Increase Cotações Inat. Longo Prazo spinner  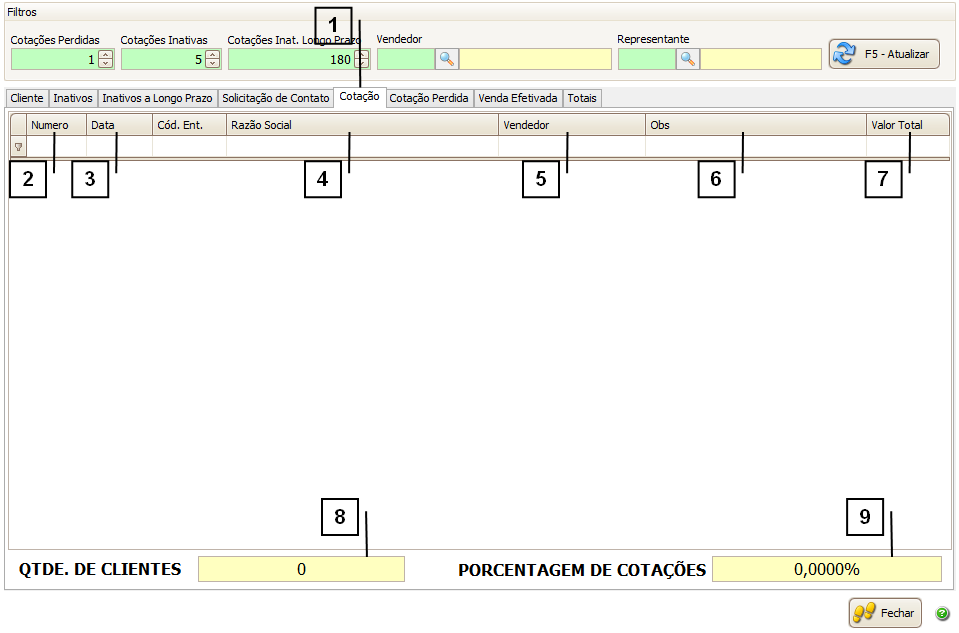(362, 54)
